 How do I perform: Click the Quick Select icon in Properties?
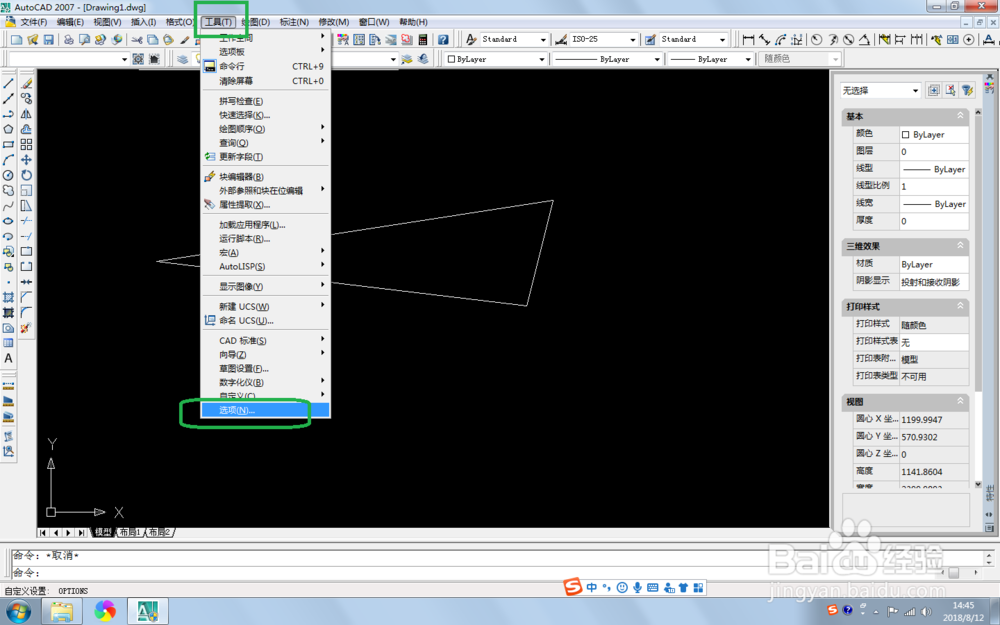[x=968, y=90]
